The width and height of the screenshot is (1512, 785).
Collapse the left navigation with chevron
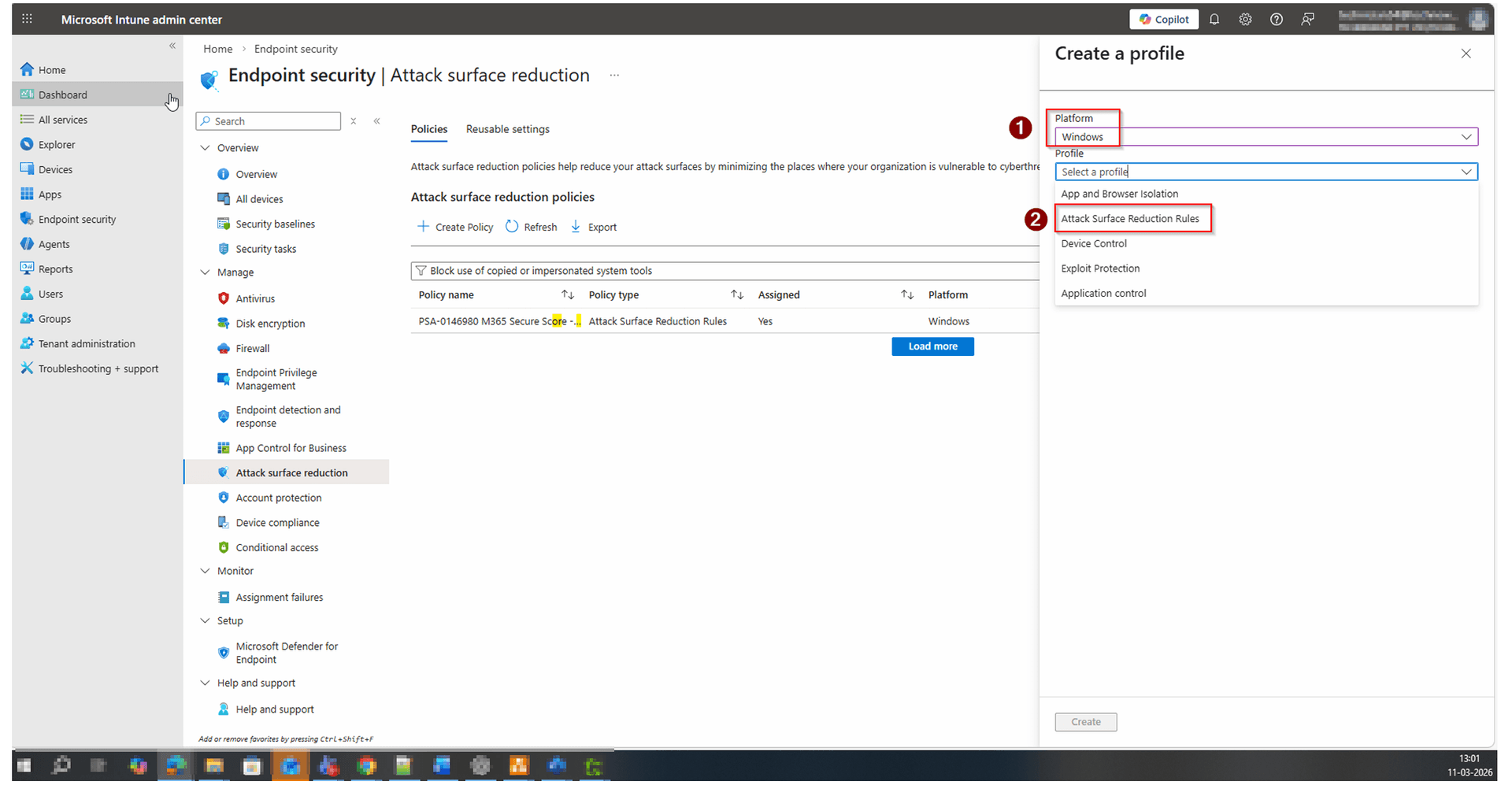pos(172,46)
